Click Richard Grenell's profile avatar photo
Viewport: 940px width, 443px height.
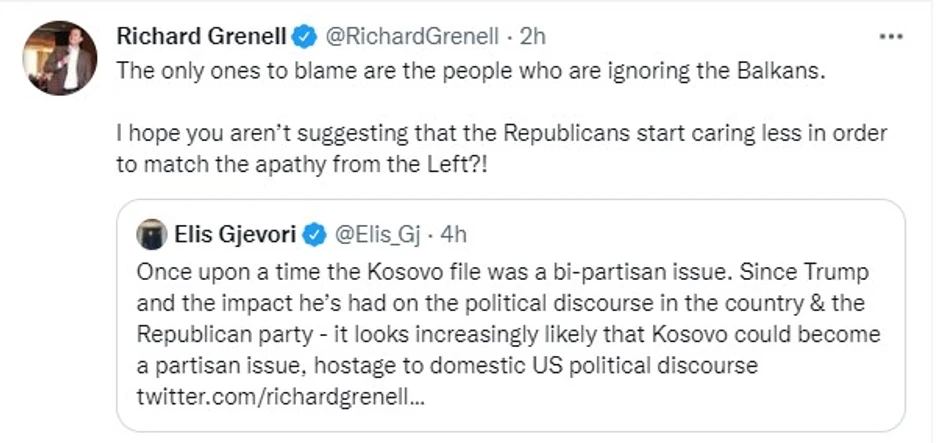point(60,58)
